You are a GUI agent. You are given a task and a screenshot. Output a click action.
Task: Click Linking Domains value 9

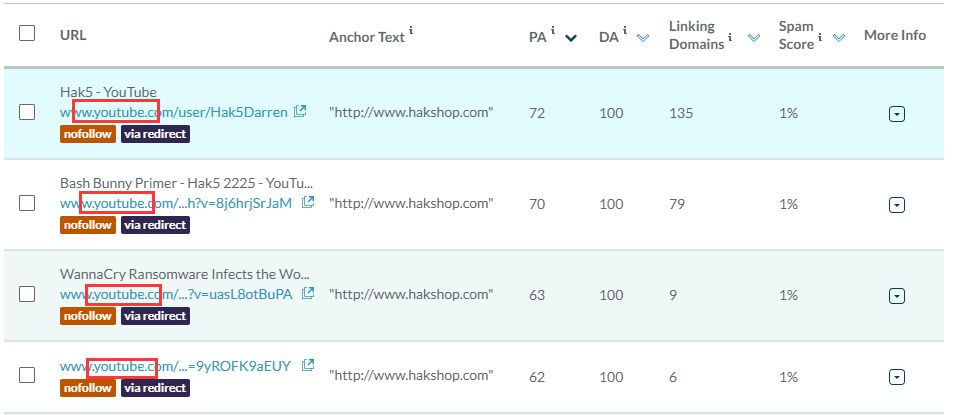pos(673,295)
